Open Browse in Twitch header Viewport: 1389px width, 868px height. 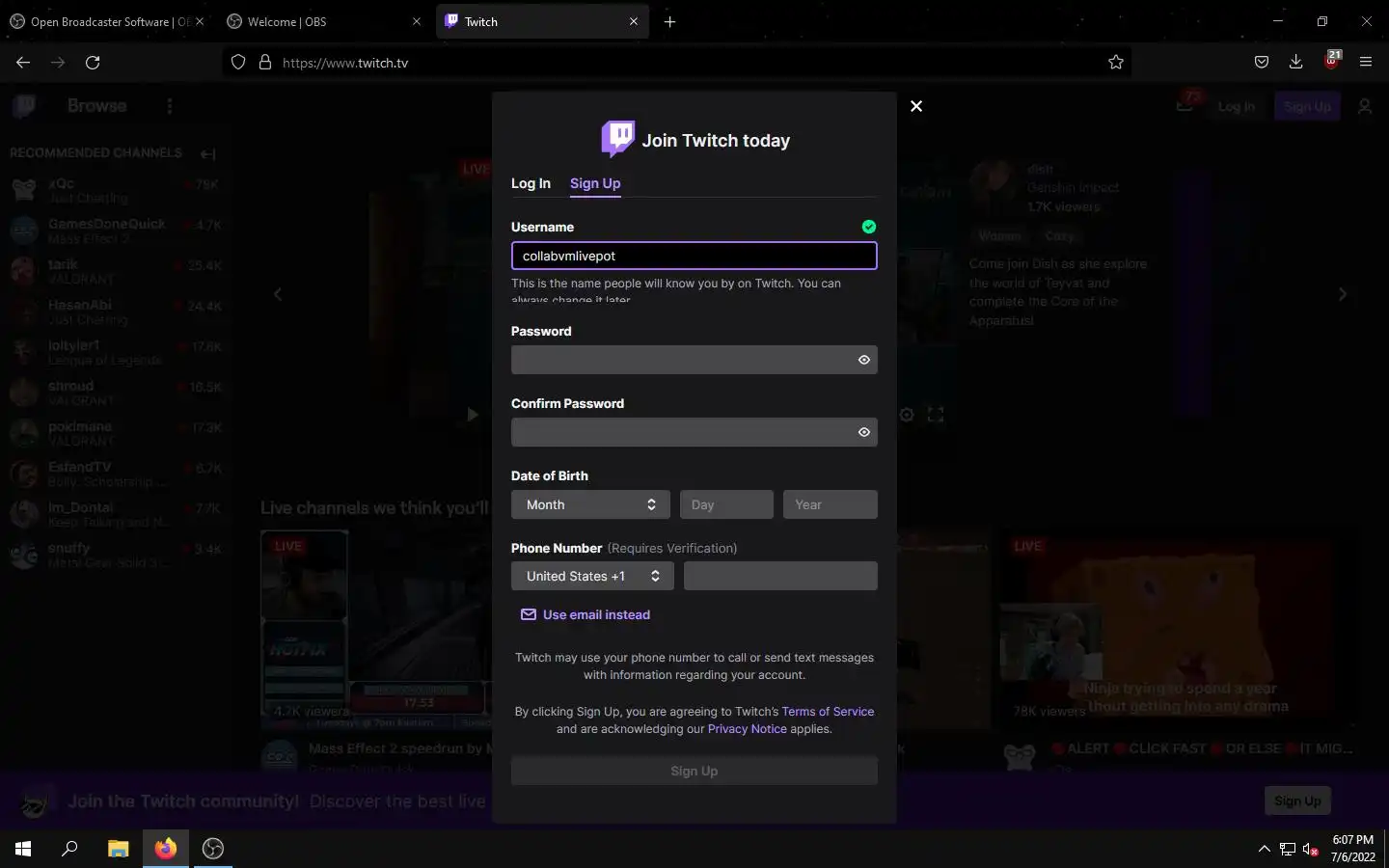point(96,106)
